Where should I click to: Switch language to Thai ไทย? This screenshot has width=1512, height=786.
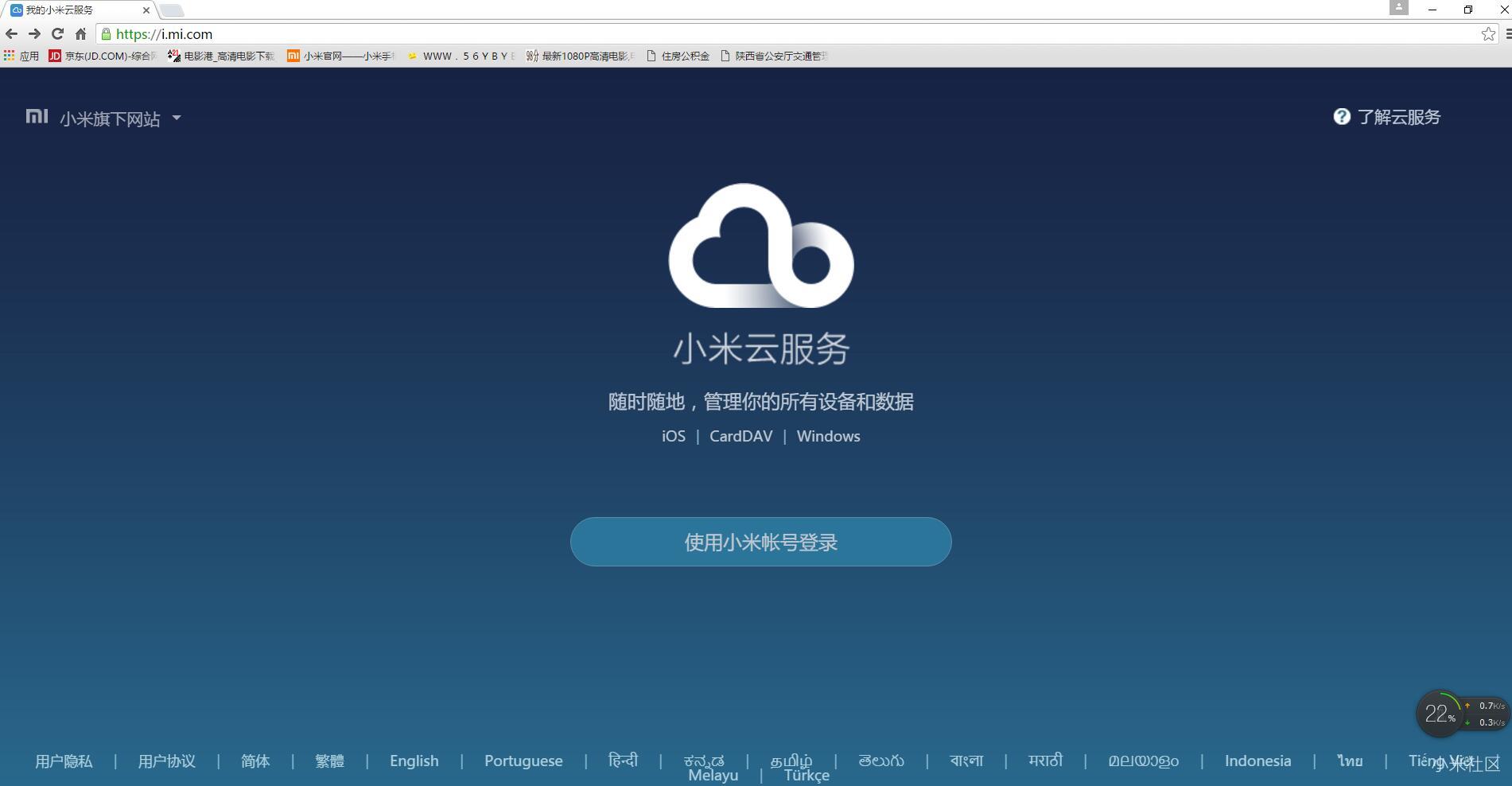pos(1350,761)
